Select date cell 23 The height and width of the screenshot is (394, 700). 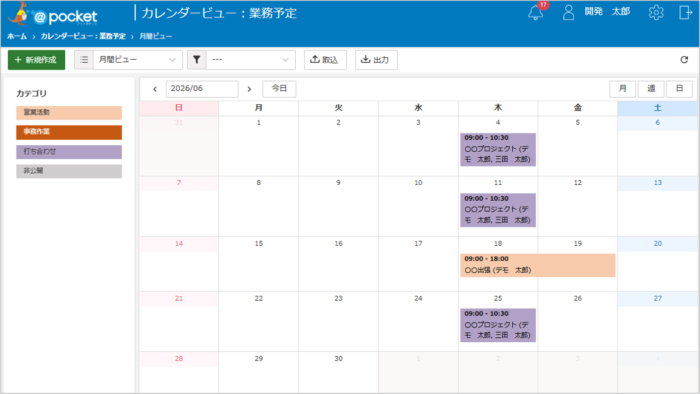pyautogui.click(x=338, y=321)
